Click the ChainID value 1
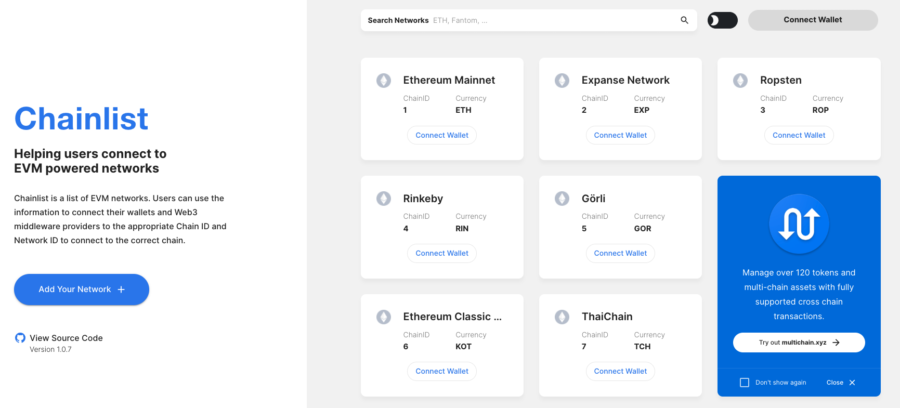The image size is (900, 408). [405, 110]
